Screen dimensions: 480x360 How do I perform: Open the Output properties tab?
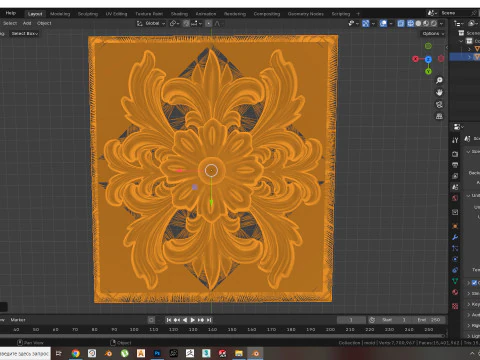coord(455,165)
